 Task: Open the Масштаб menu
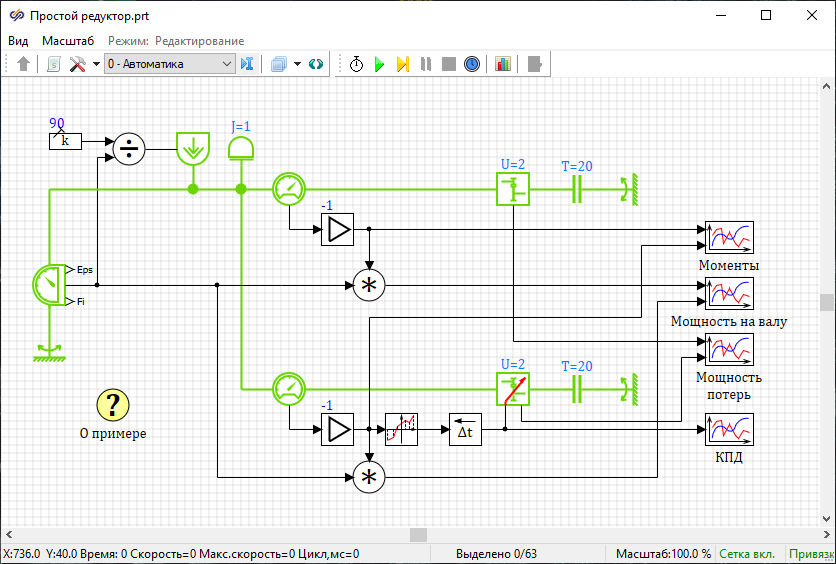tap(68, 41)
